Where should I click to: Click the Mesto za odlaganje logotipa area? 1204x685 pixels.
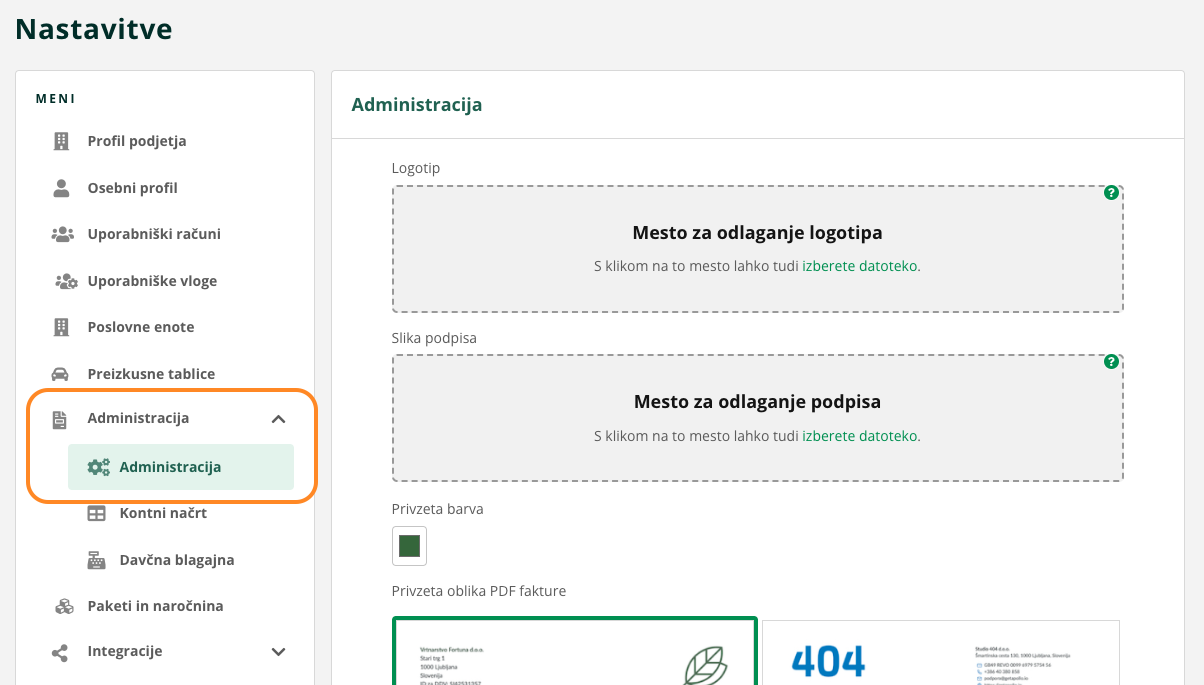(x=758, y=249)
